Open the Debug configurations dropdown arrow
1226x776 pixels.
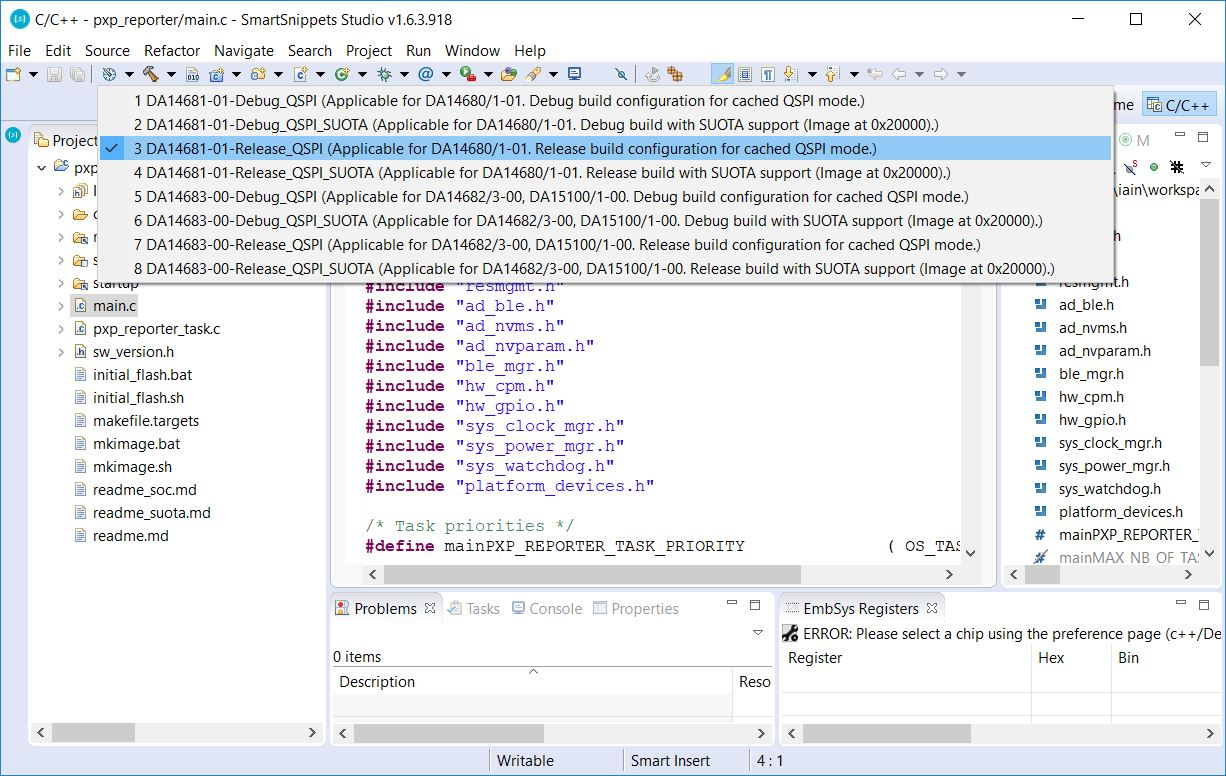coord(404,74)
